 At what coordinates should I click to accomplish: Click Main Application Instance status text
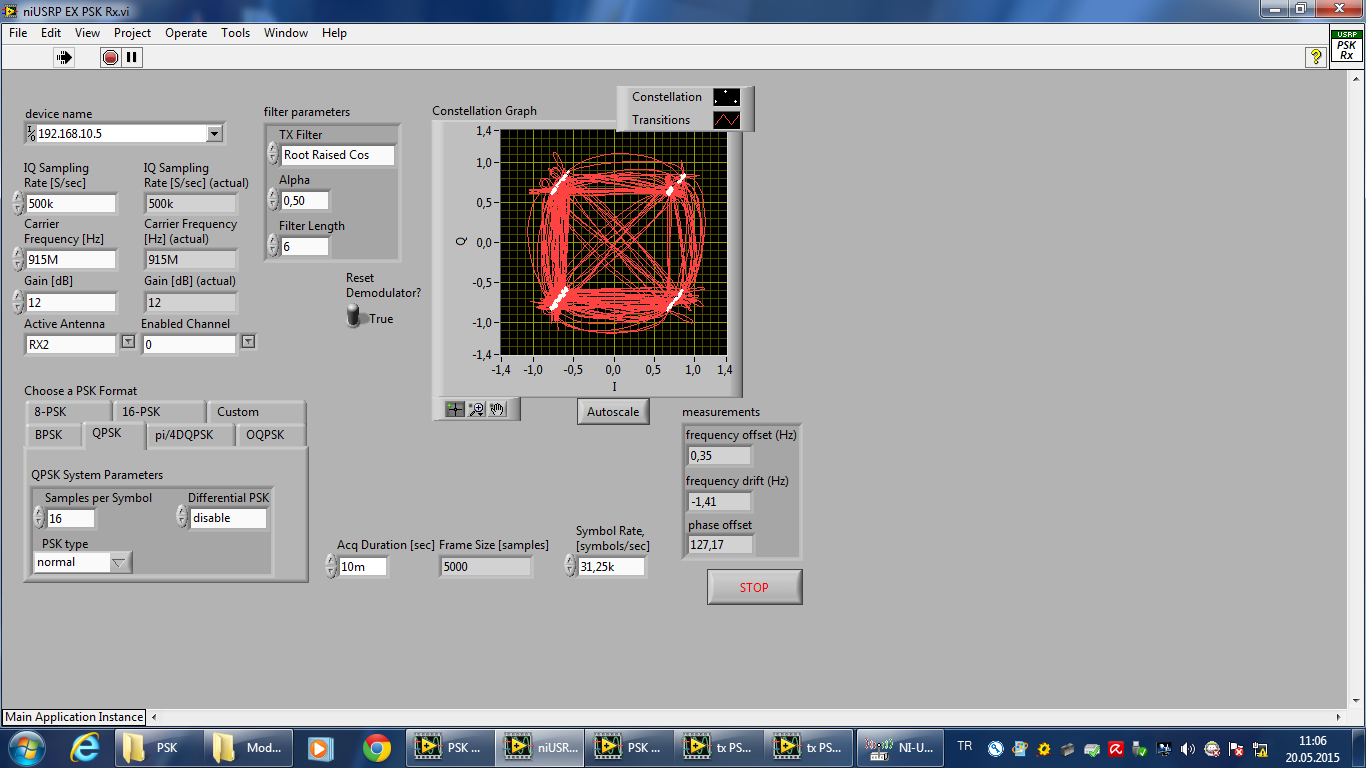74,716
